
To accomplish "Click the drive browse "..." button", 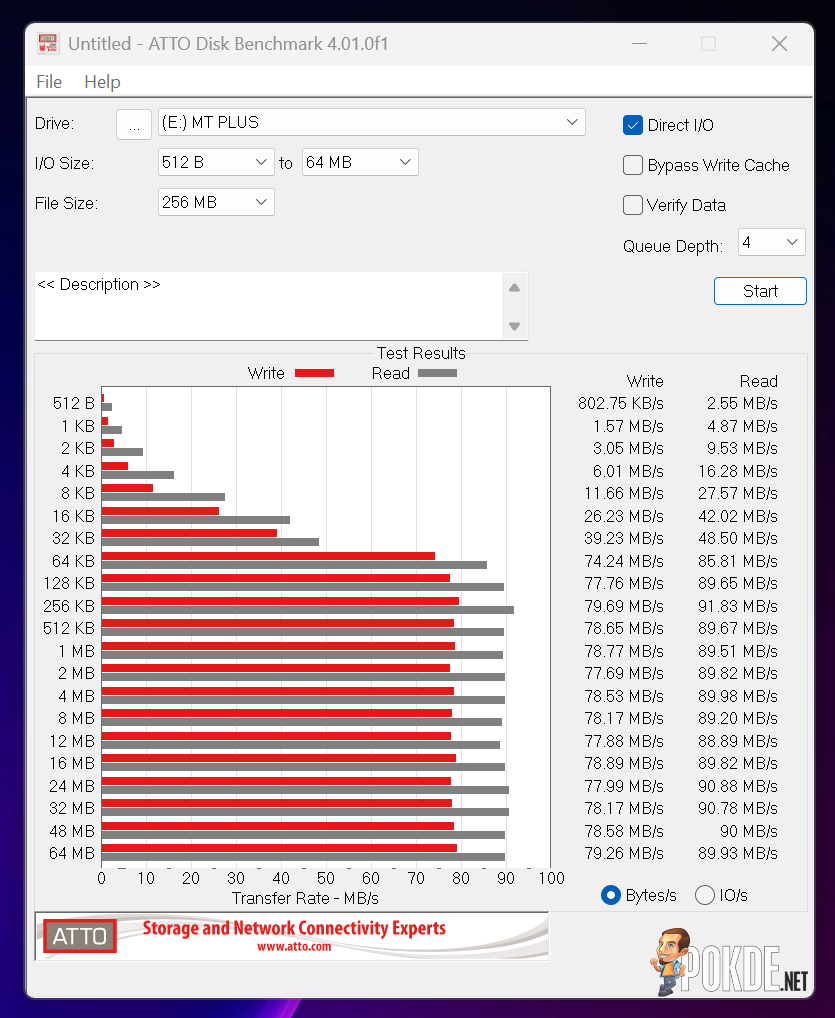I will coord(134,124).
